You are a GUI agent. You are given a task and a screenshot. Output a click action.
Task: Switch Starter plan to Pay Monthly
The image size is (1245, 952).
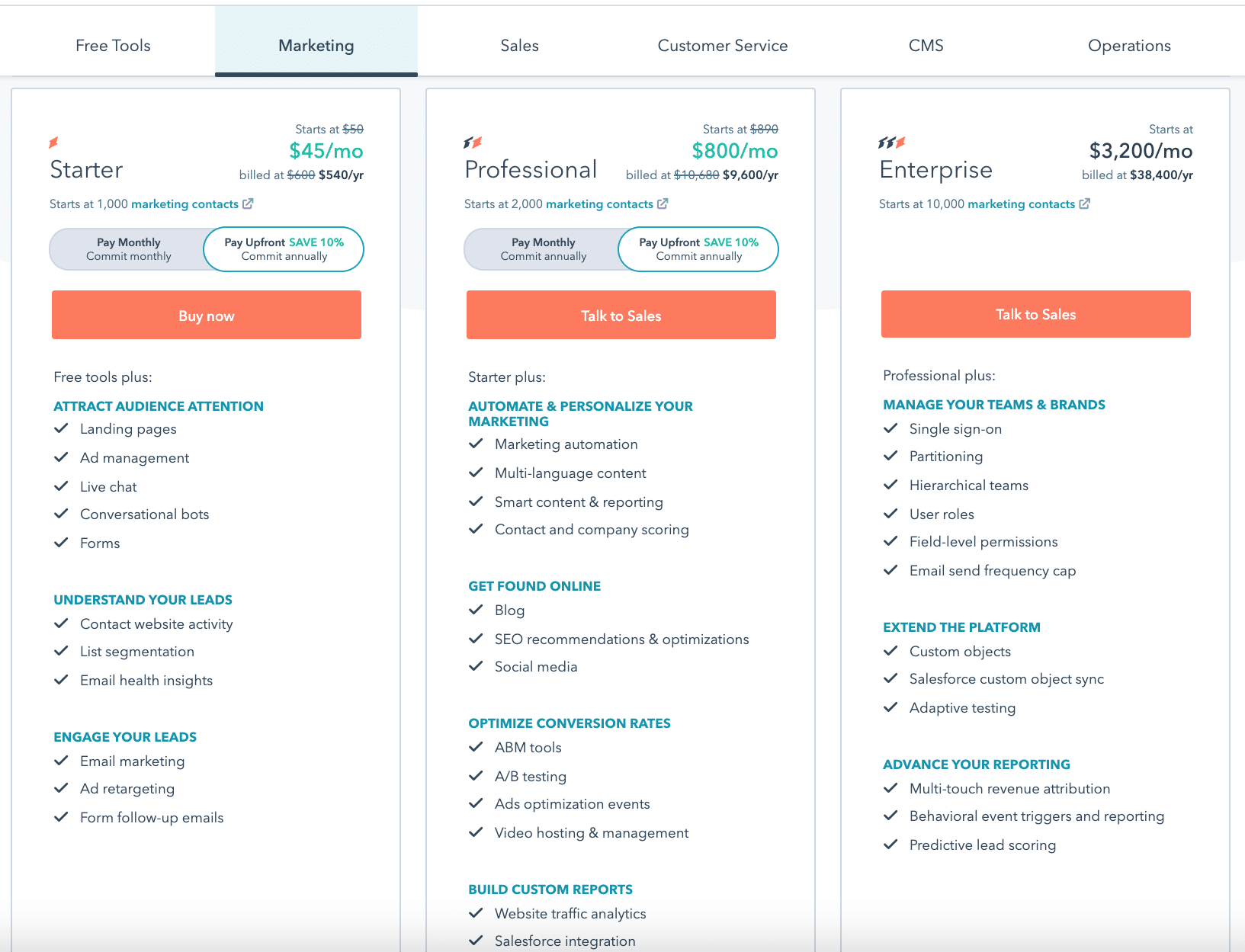click(x=128, y=249)
